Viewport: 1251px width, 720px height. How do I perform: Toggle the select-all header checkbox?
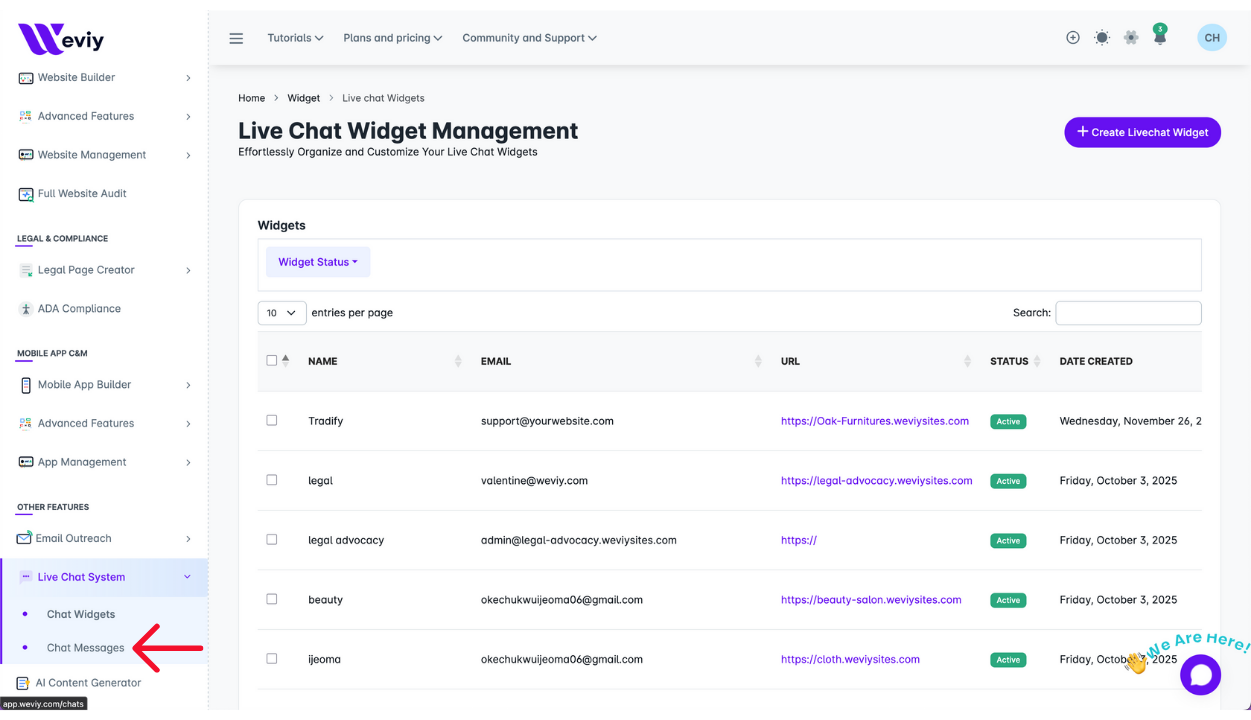(271, 361)
